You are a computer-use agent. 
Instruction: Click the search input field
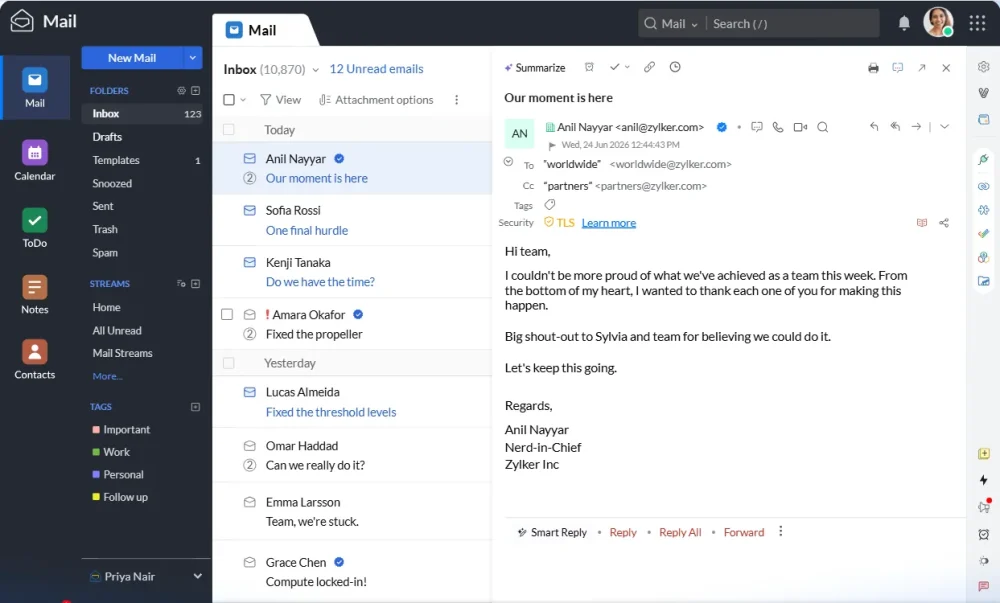[793, 24]
